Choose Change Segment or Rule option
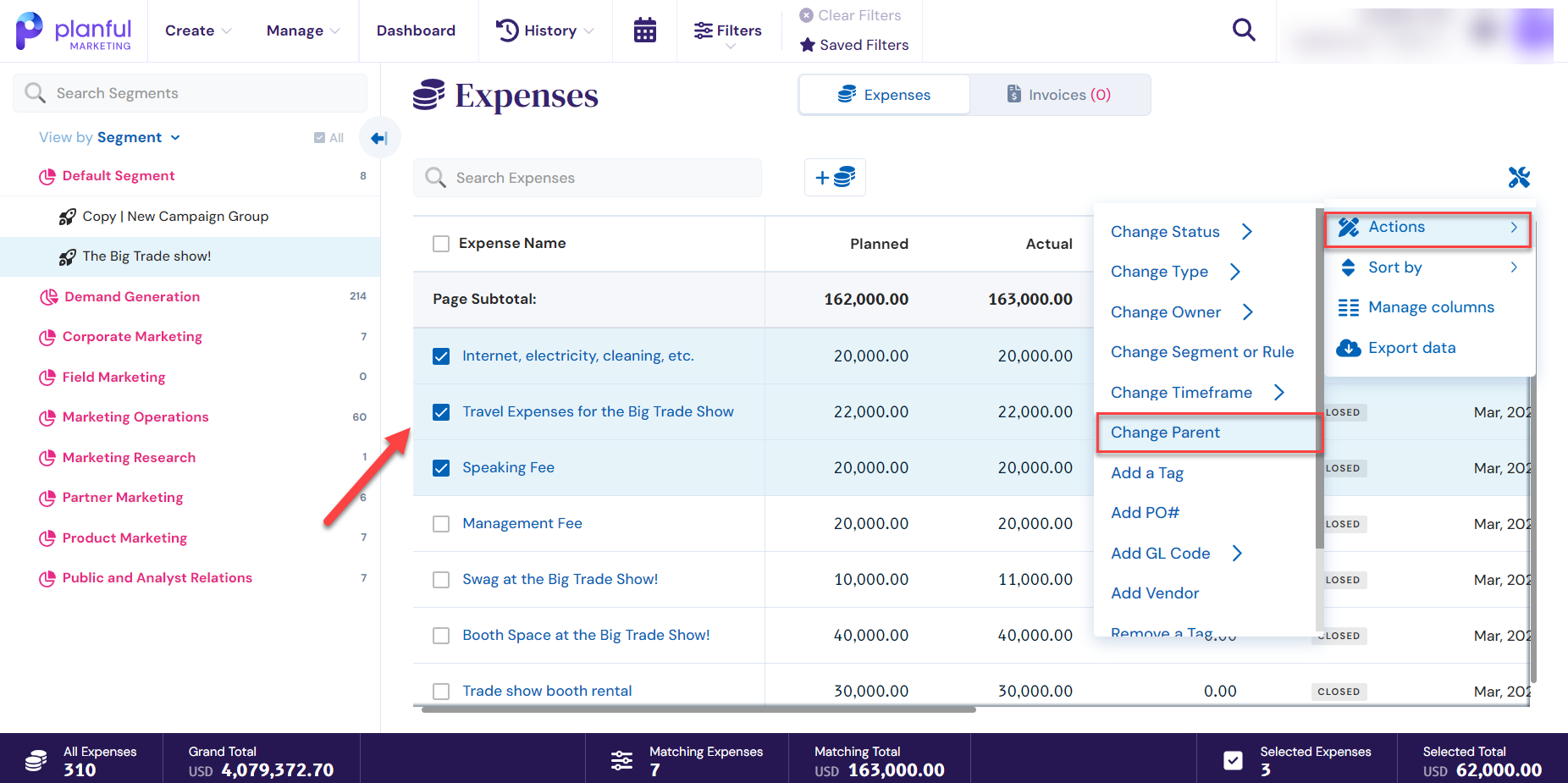1568x783 pixels. pyautogui.click(x=1202, y=352)
